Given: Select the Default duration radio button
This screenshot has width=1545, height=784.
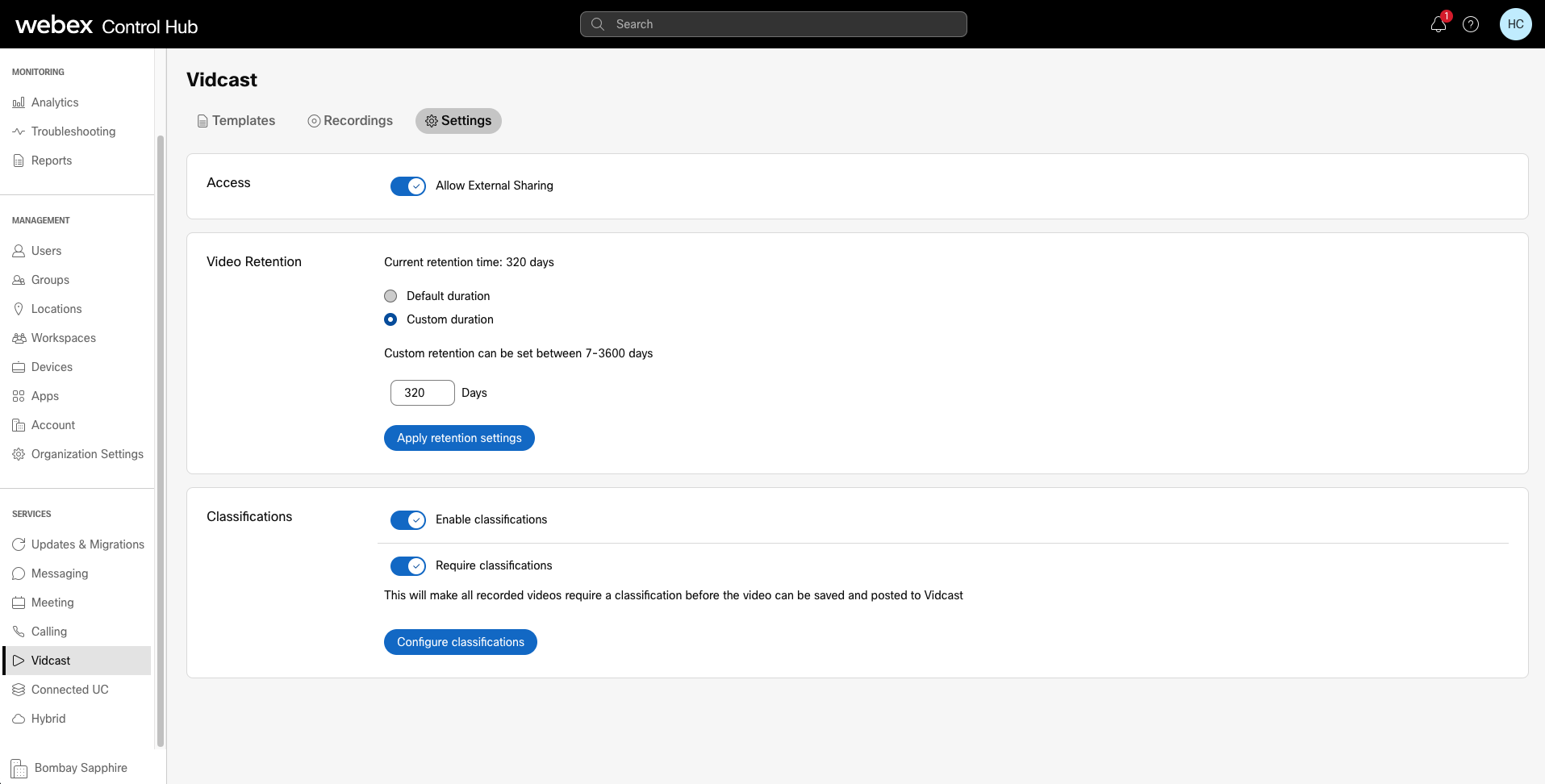Looking at the screenshot, I should pos(390,296).
